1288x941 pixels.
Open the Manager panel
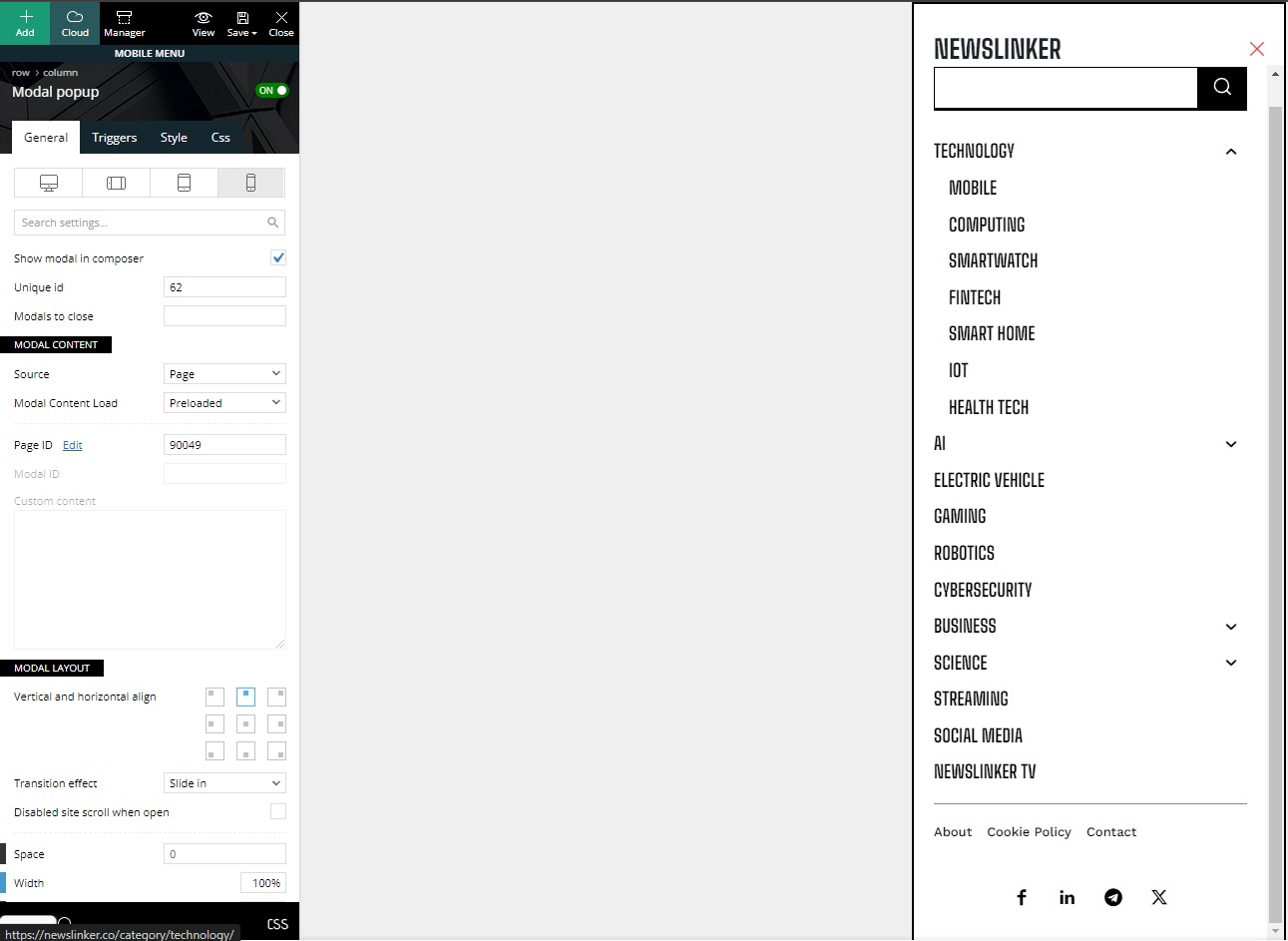coord(125,23)
